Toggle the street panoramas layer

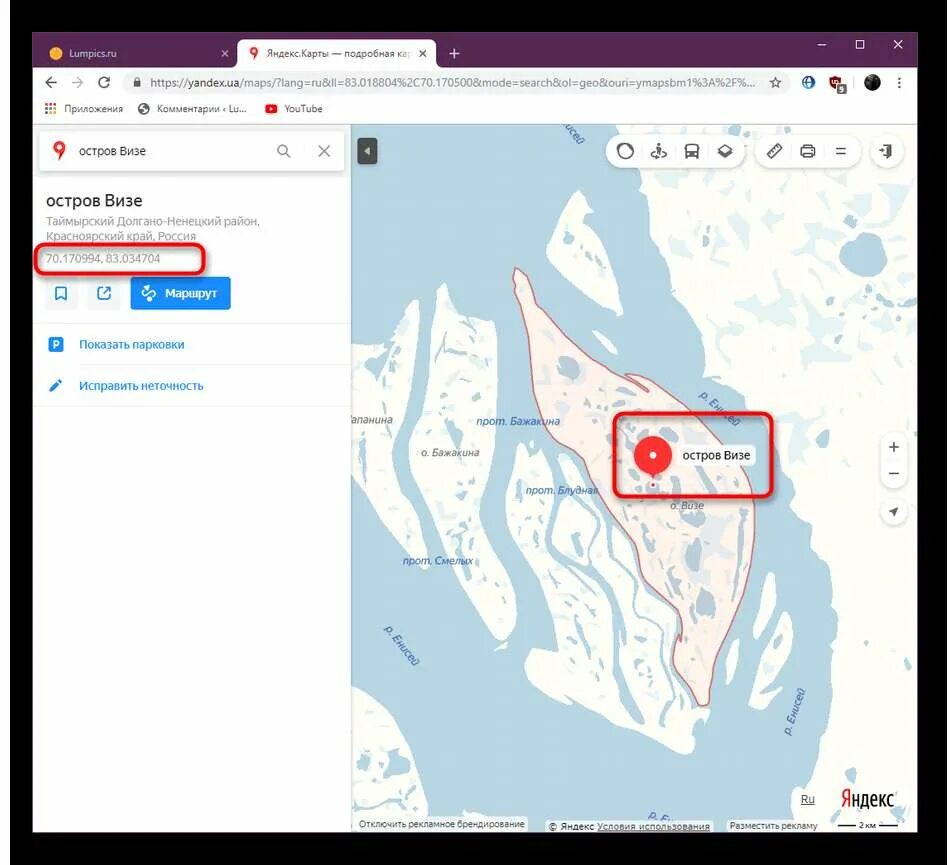pyautogui.click(x=659, y=151)
